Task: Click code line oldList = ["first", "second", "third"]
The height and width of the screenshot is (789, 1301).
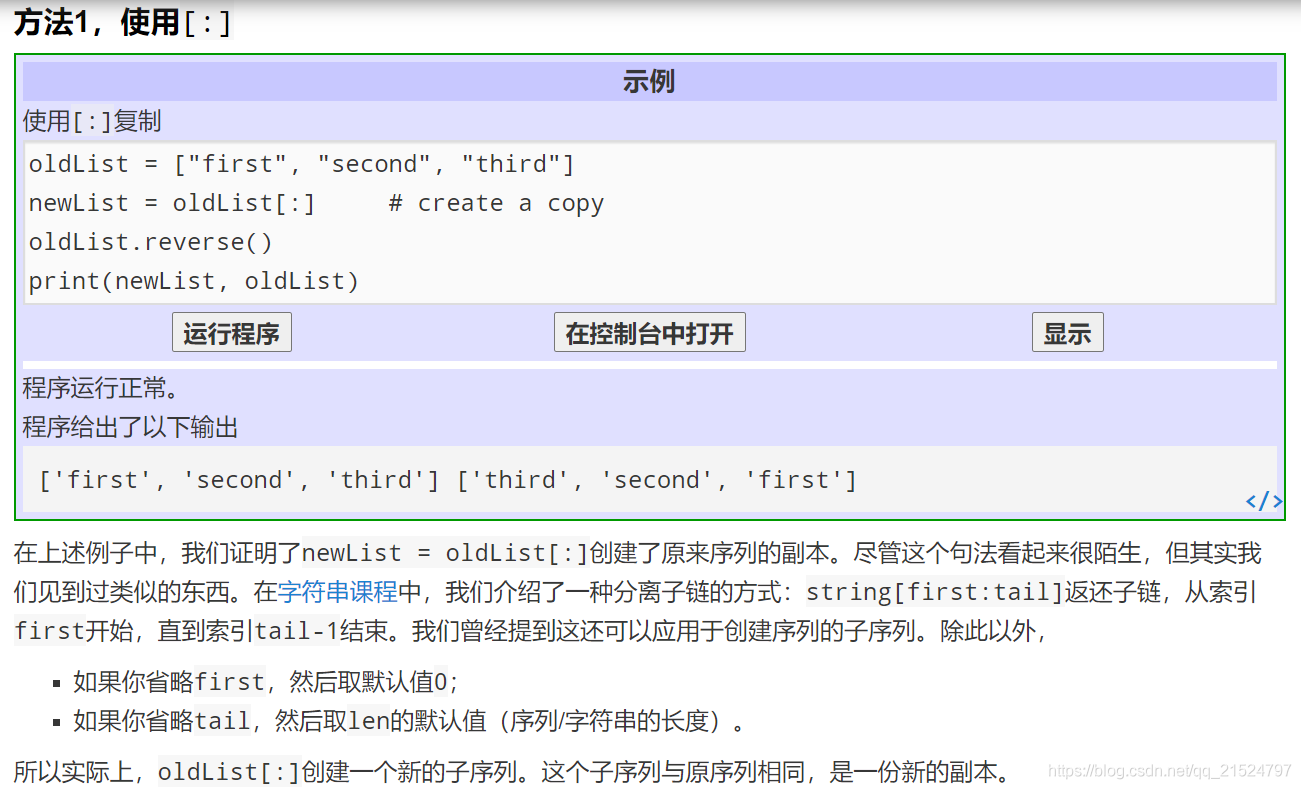Action: coord(301,164)
